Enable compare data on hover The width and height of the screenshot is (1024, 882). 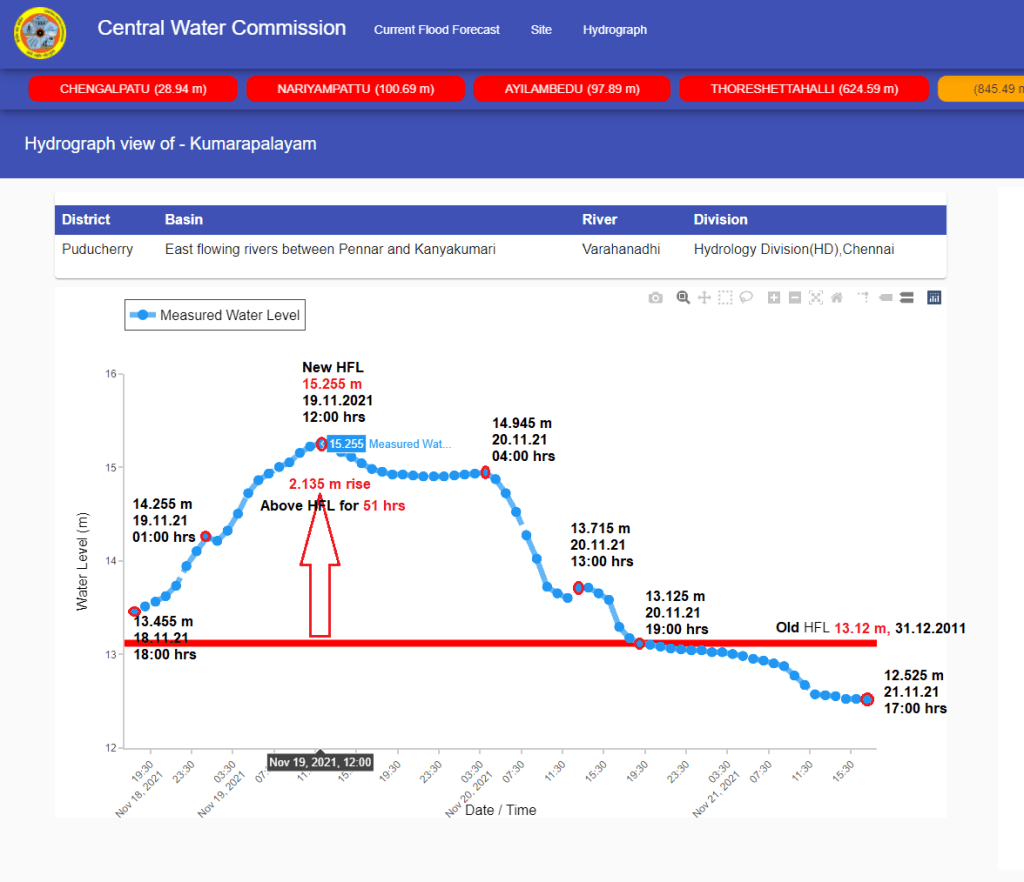click(906, 297)
